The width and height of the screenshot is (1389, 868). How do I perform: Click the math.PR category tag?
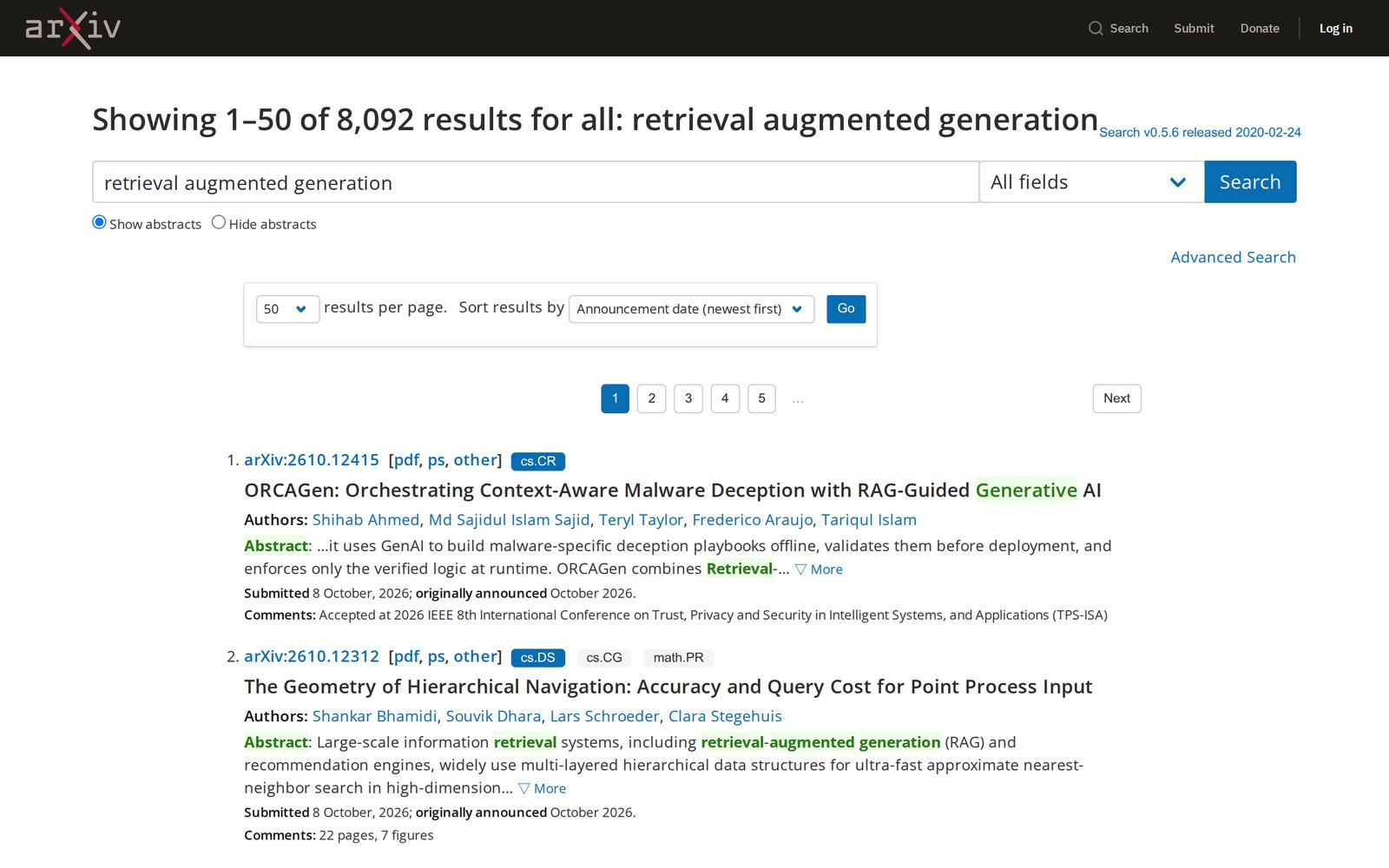pos(679,658)
